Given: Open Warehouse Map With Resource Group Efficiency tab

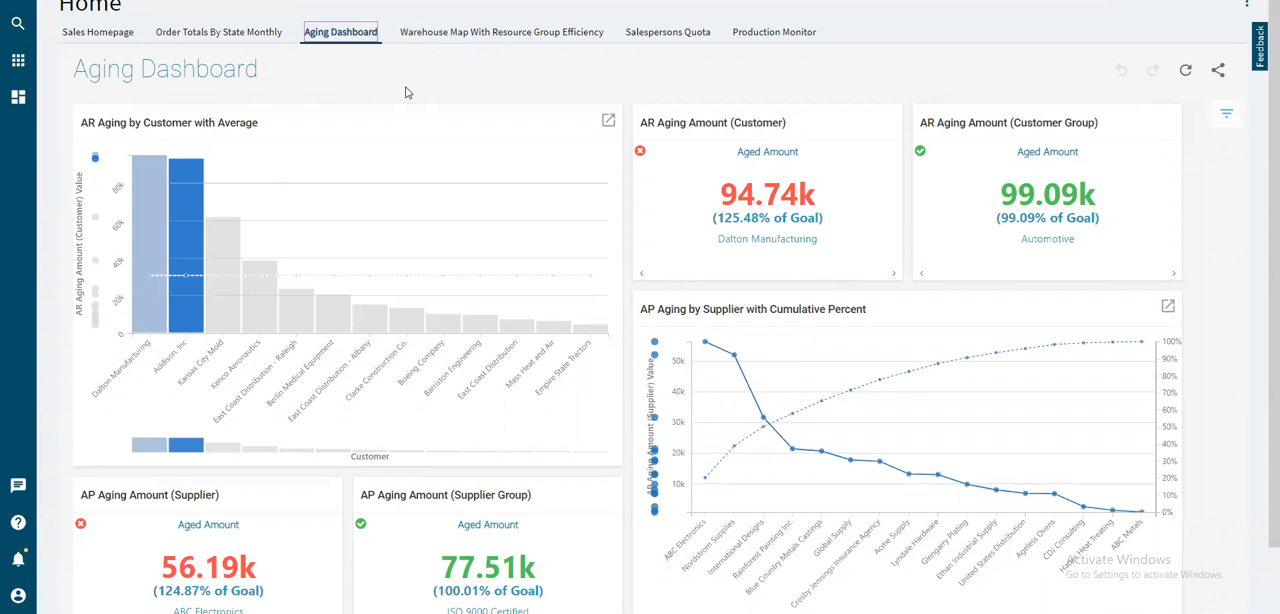Looking at the screenshot, I should pyautogui.click(x=502, y=32).
